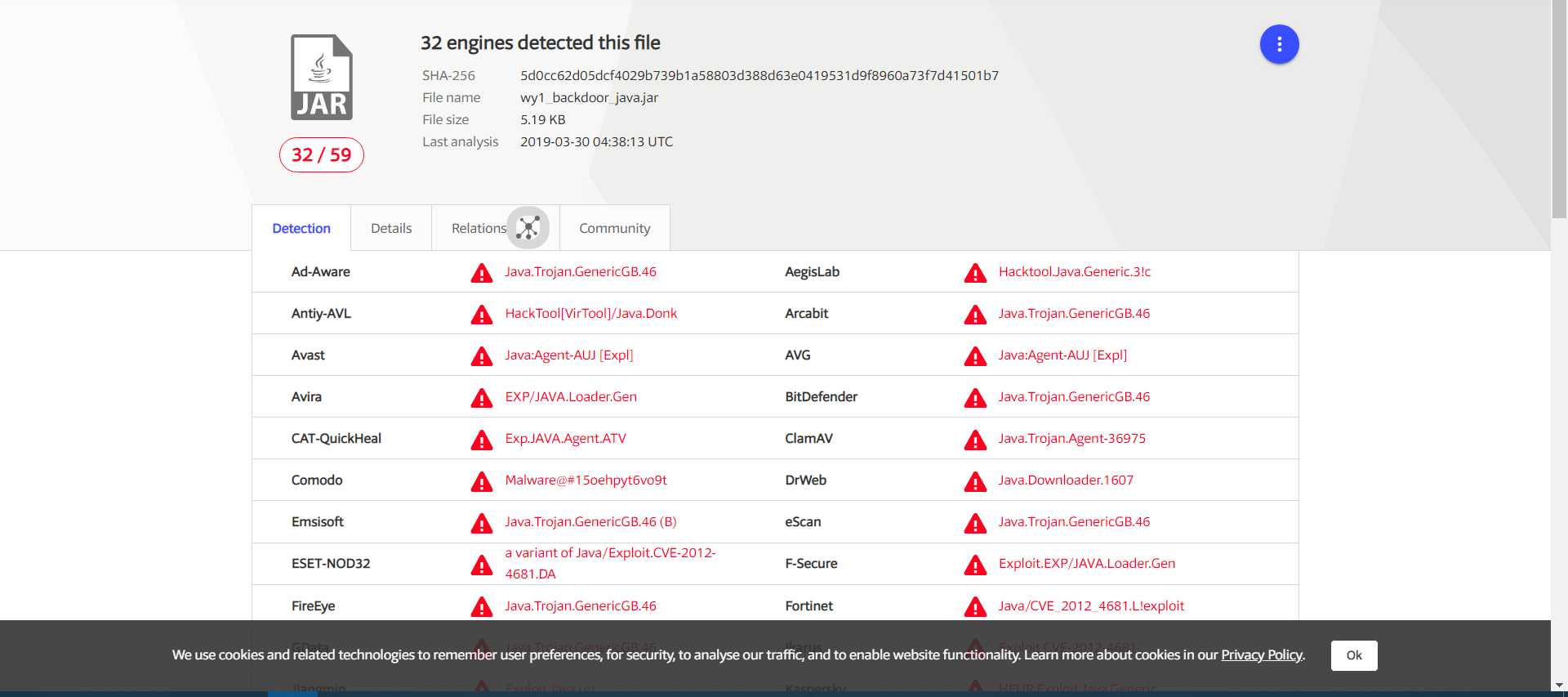The width and height of the screenshot is (1568, 697).
Task: Click the warning icon beside eScan
Action: [x=975, y=523]
